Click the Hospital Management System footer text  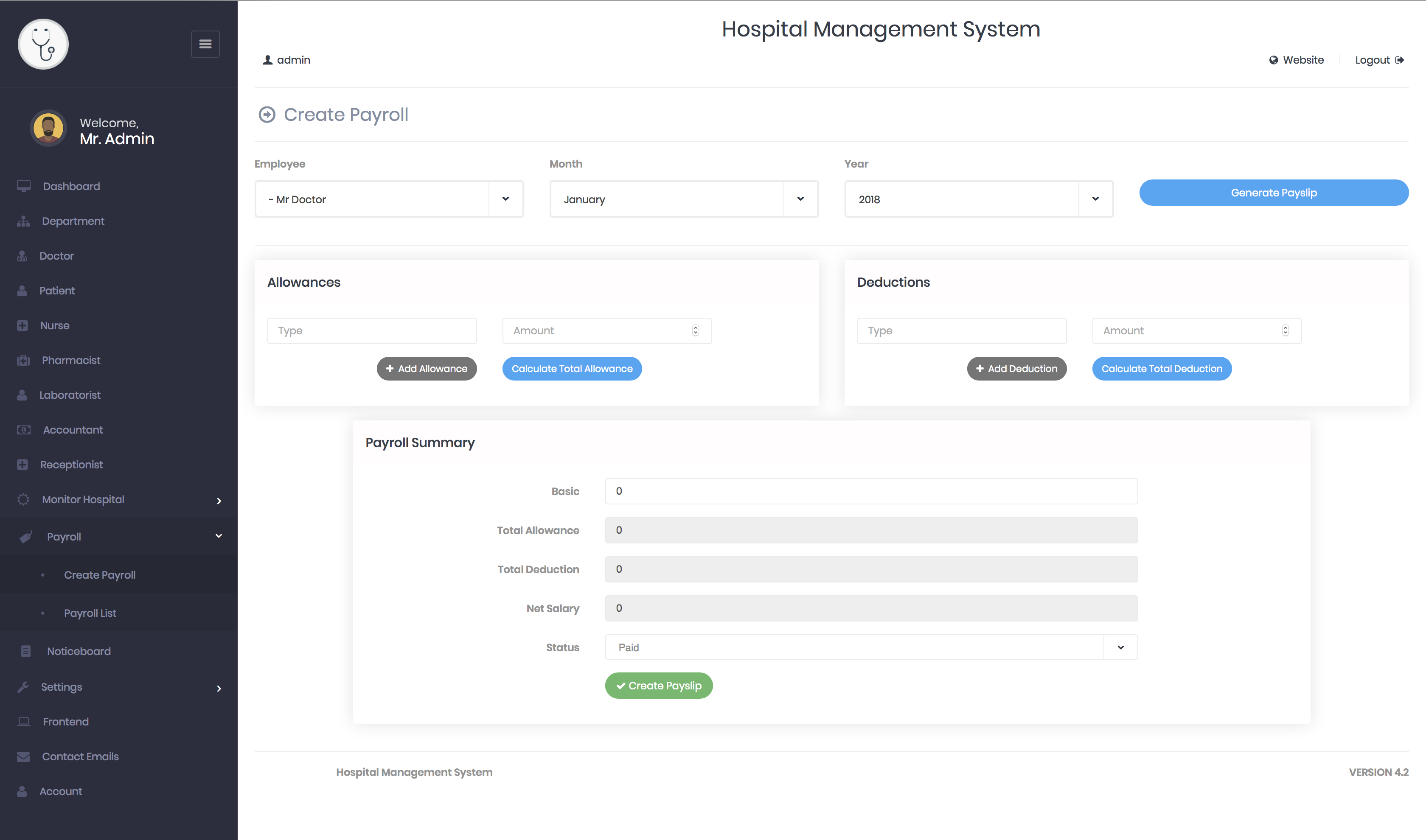coord(414,773)
